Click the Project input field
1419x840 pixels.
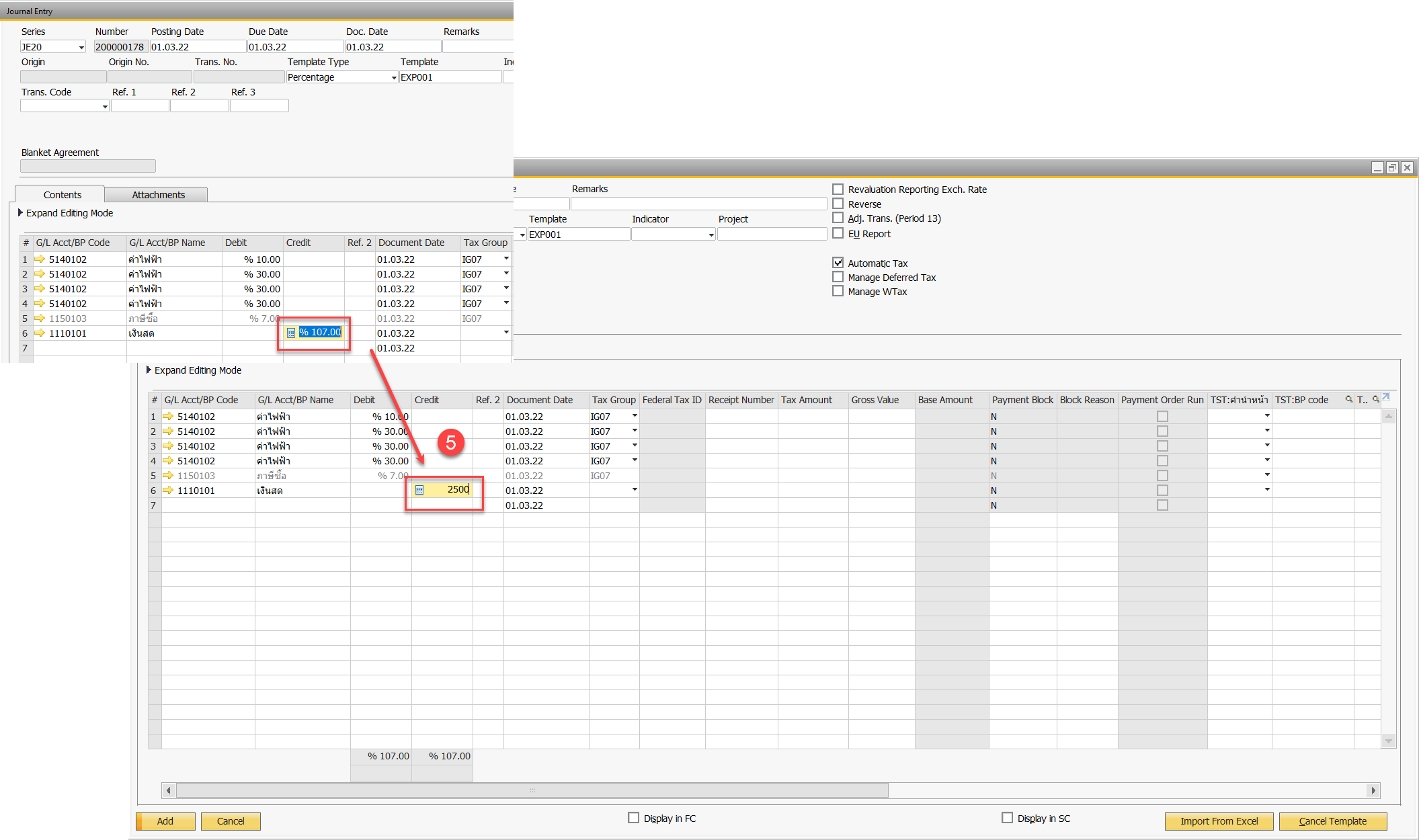771,235
